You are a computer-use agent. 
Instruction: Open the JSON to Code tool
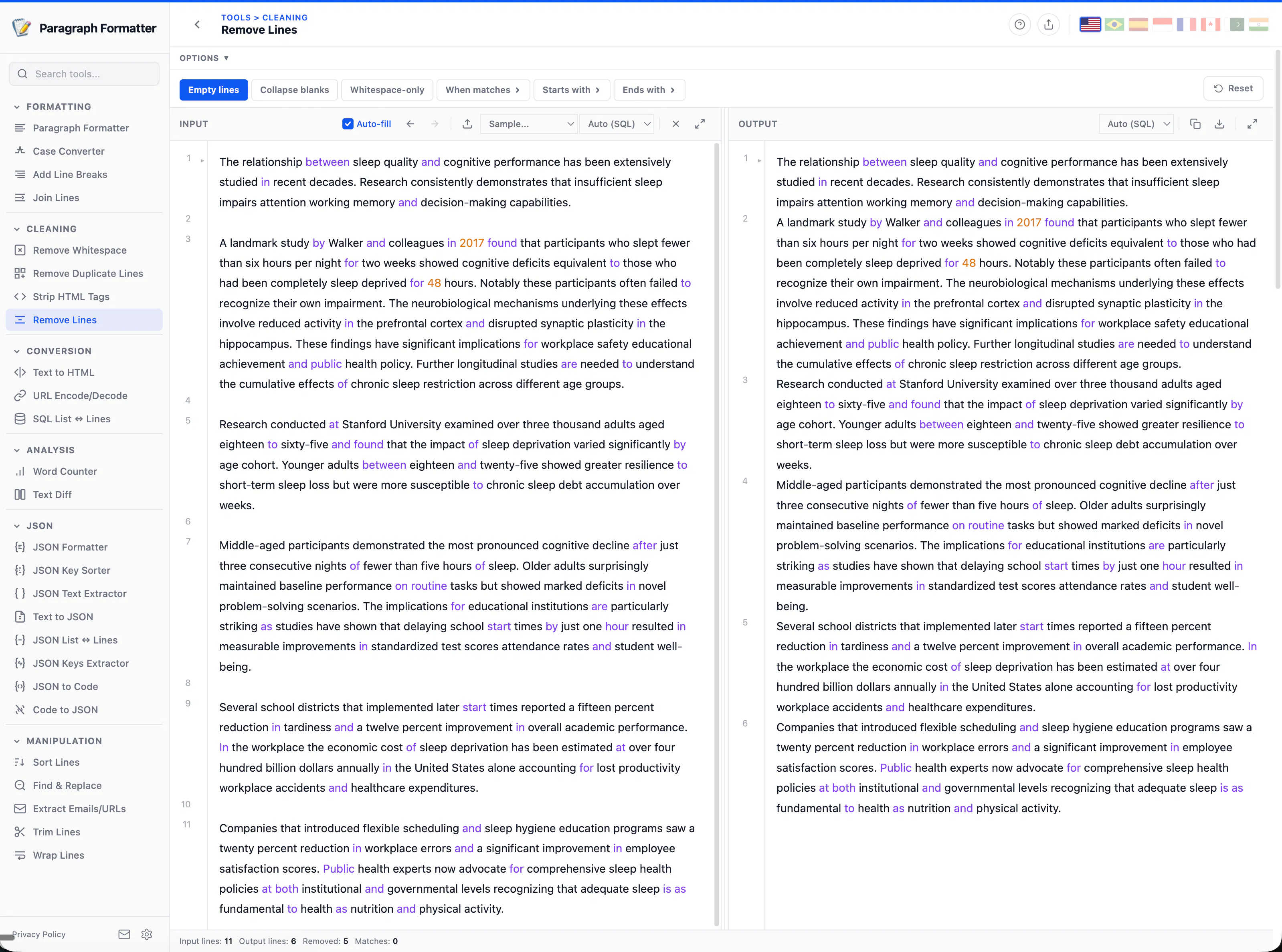[x=84, y=687]
